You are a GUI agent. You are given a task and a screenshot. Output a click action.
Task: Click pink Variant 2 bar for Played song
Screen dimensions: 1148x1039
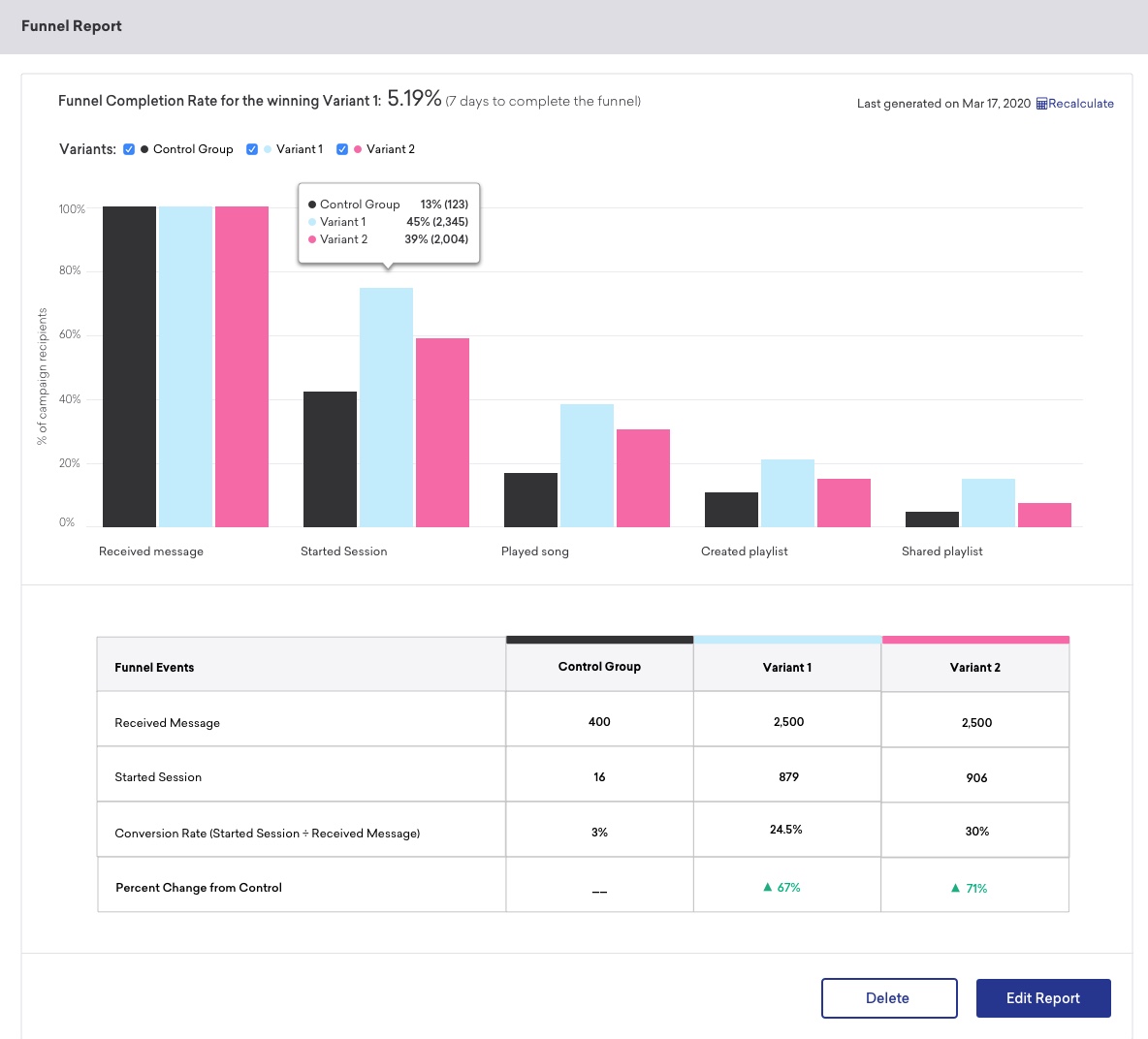click(x=643, y=478)
